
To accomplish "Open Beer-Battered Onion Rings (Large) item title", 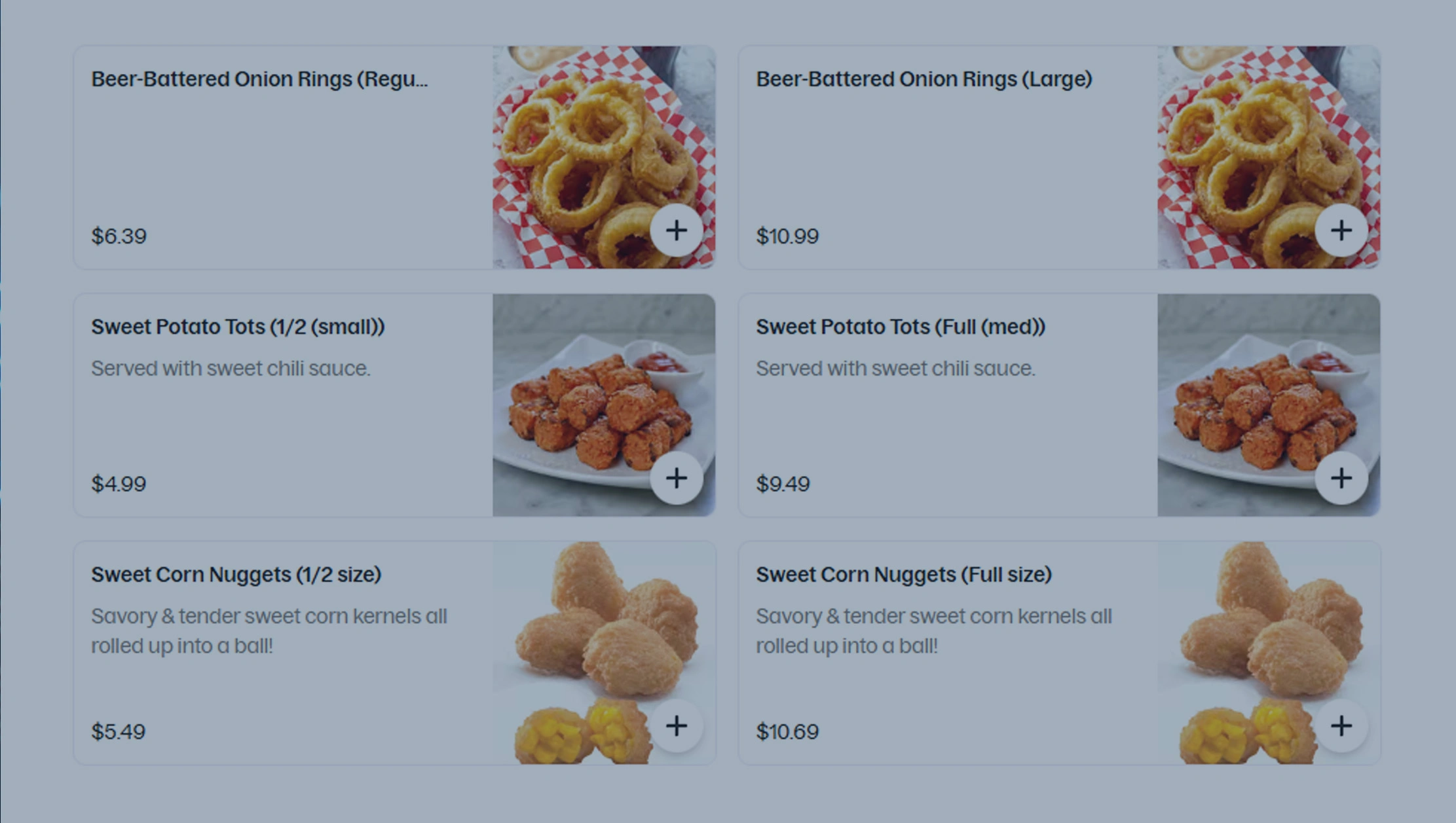I will [924, 79].
